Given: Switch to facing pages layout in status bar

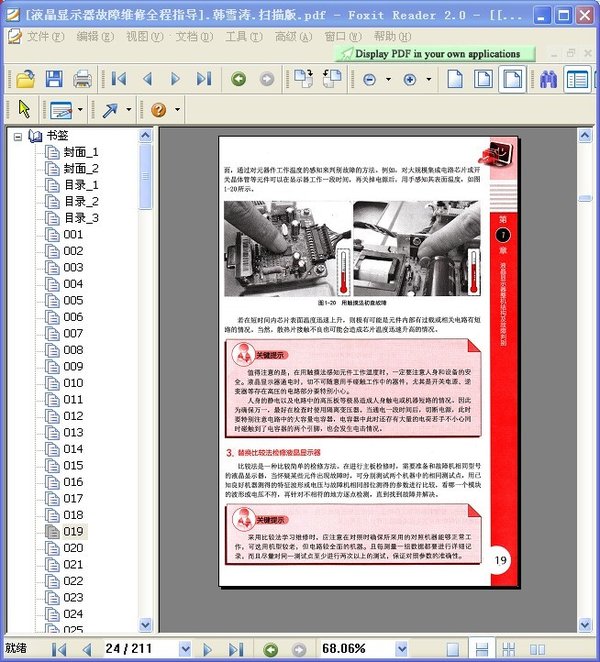Looking at the screenshot, I should coord(537,649).
